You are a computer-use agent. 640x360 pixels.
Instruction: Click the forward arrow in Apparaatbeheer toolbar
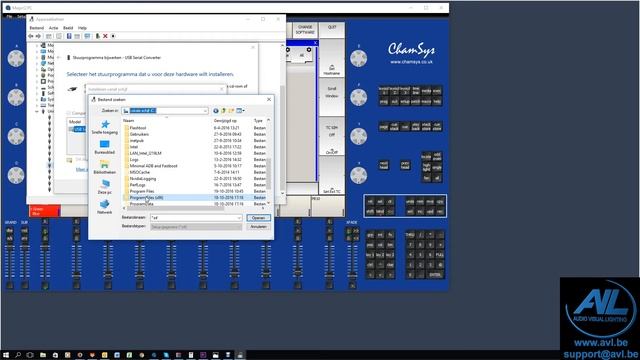click(38, 36)
